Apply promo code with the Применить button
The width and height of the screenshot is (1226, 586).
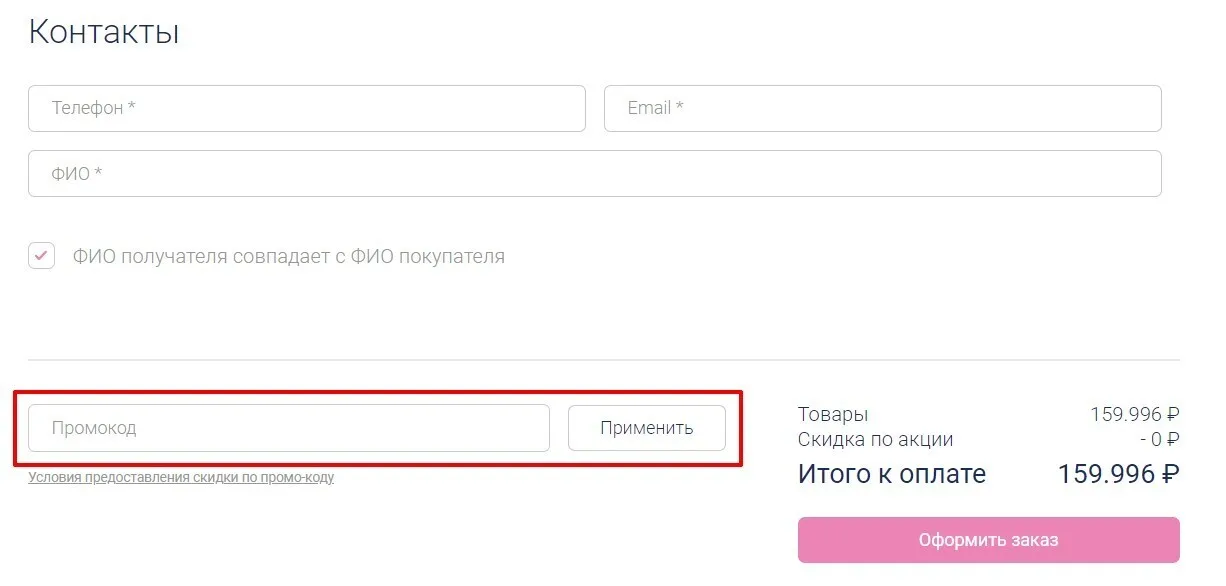pos(647,428)
